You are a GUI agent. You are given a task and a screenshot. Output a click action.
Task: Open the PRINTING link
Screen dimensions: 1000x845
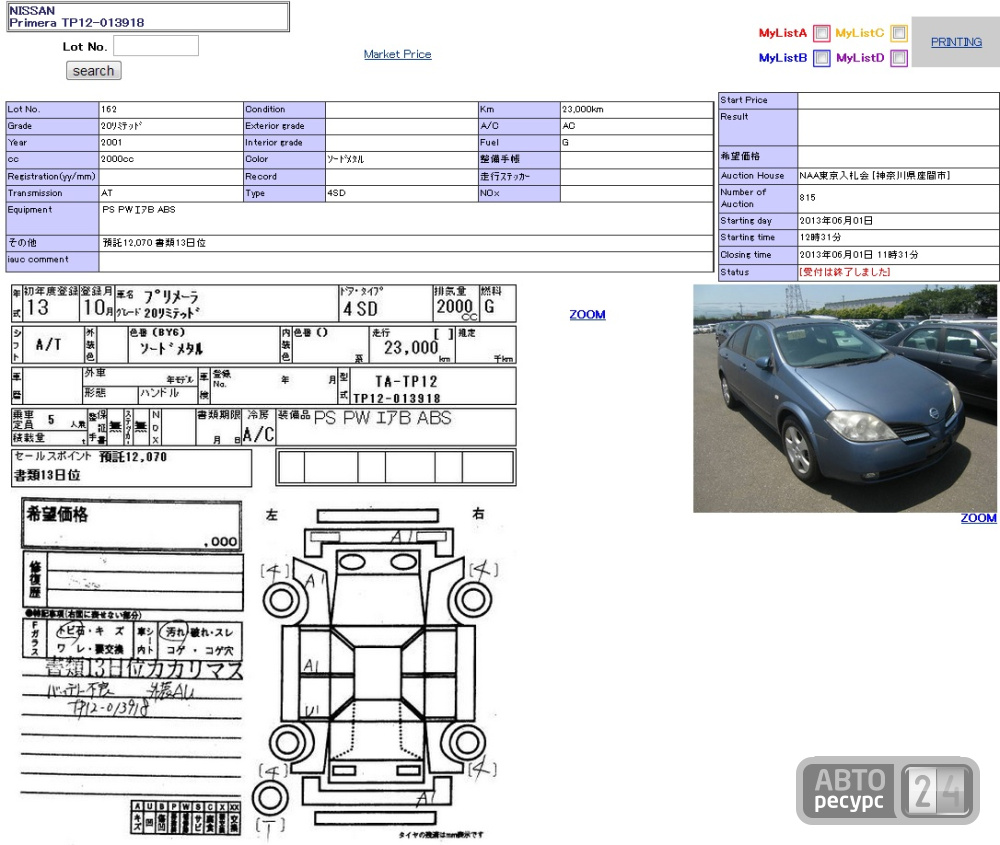956,42
